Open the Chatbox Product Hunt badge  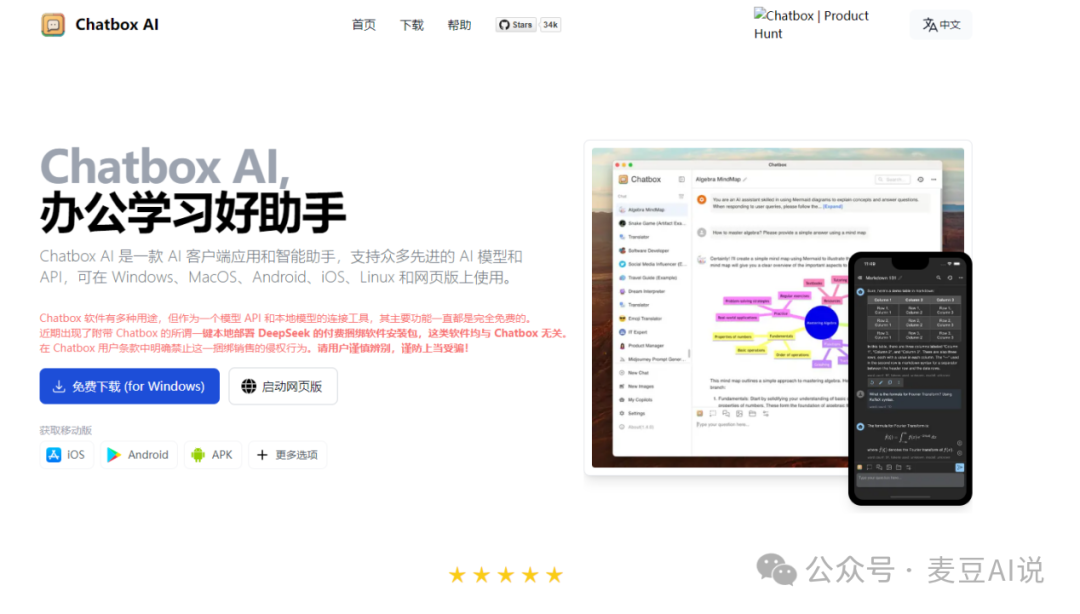[x=811, y=24]
